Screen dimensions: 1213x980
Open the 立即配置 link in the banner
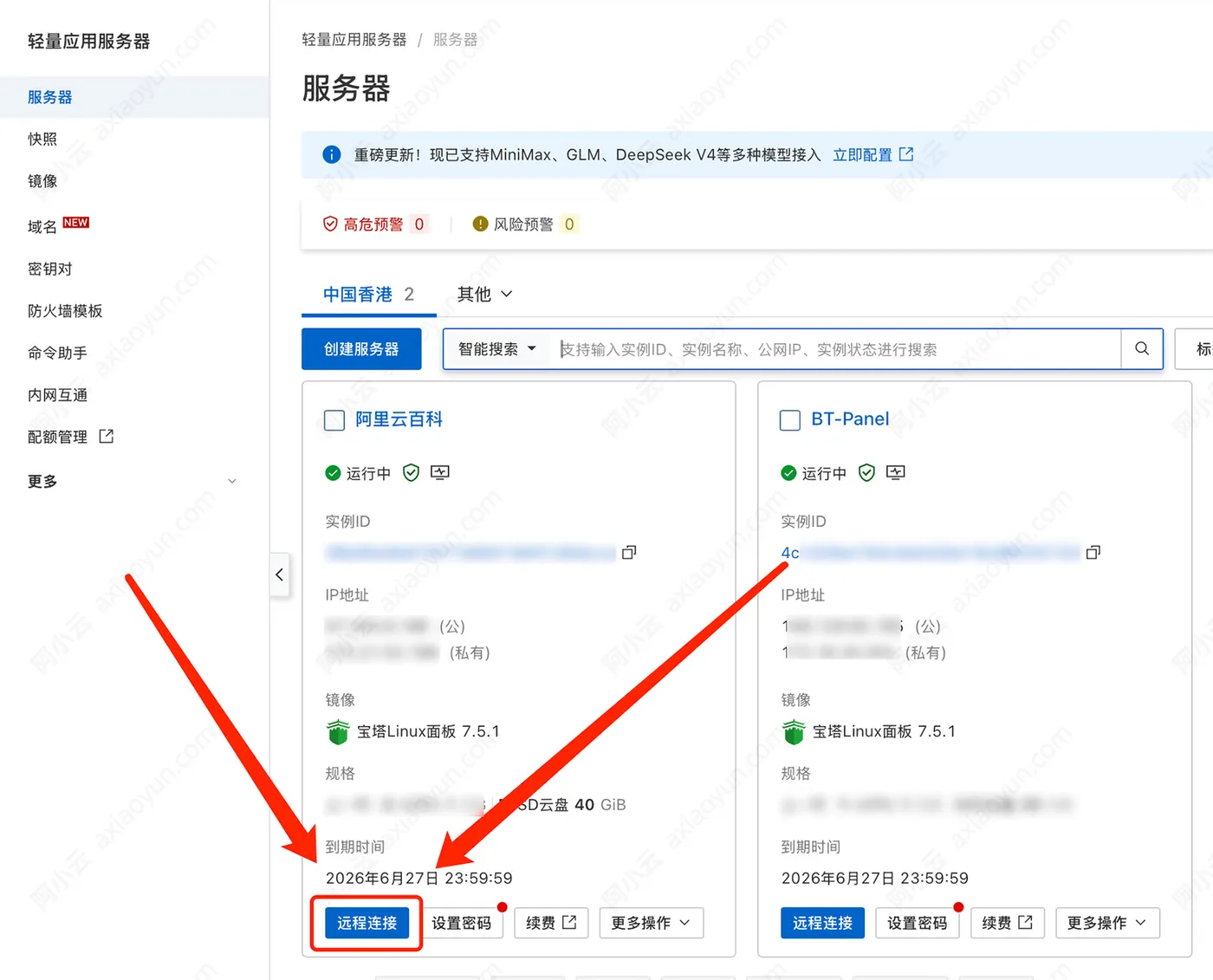tap(862, 154)
